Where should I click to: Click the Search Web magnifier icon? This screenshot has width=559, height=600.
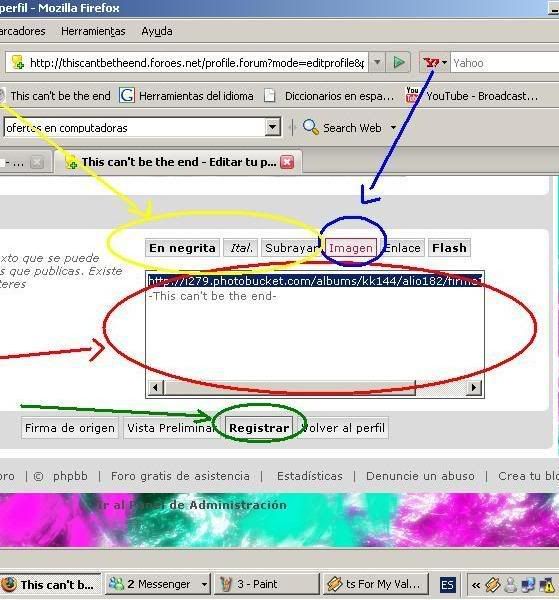tap(310, 127)
